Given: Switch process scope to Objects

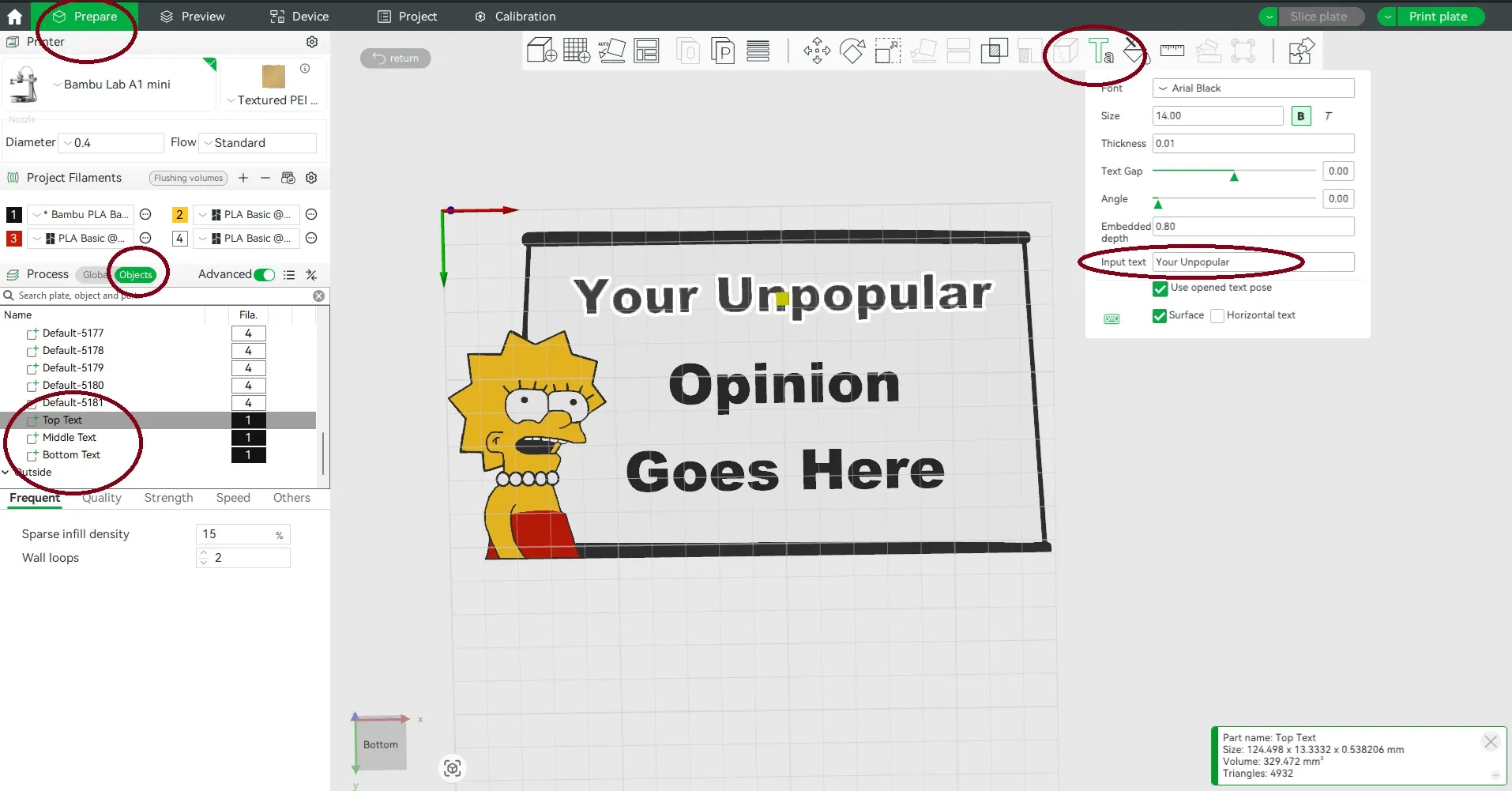Looking at the screenshot, I should (x=135, y=275).
